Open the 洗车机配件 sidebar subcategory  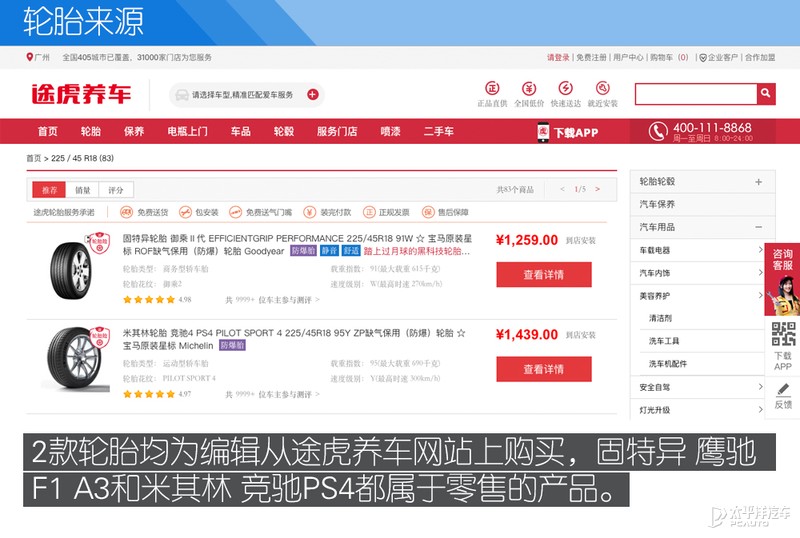pyautogui.click(x=667, y=363)
